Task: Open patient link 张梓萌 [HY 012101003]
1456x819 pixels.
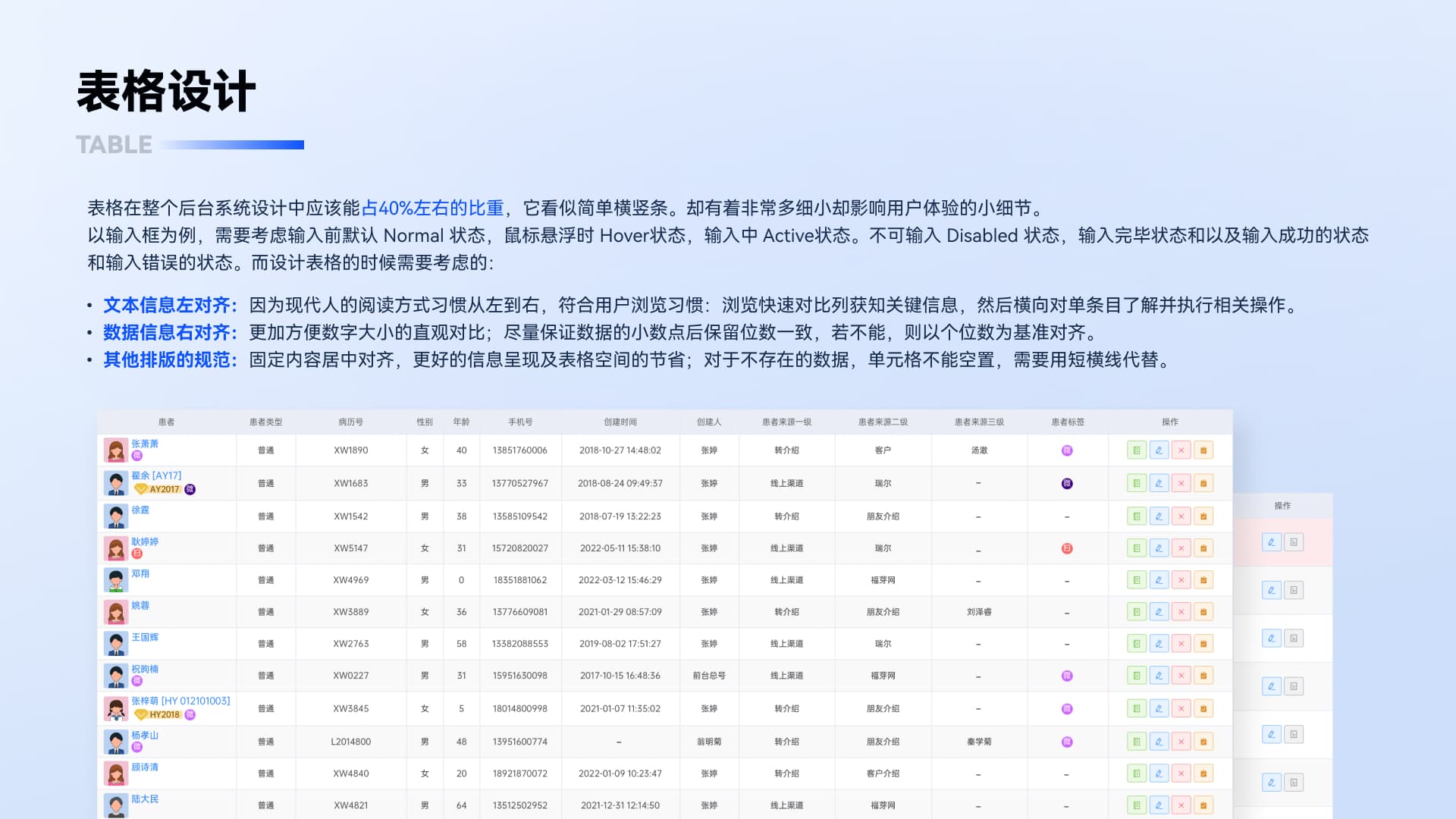Action: click(x=180, y=701)
